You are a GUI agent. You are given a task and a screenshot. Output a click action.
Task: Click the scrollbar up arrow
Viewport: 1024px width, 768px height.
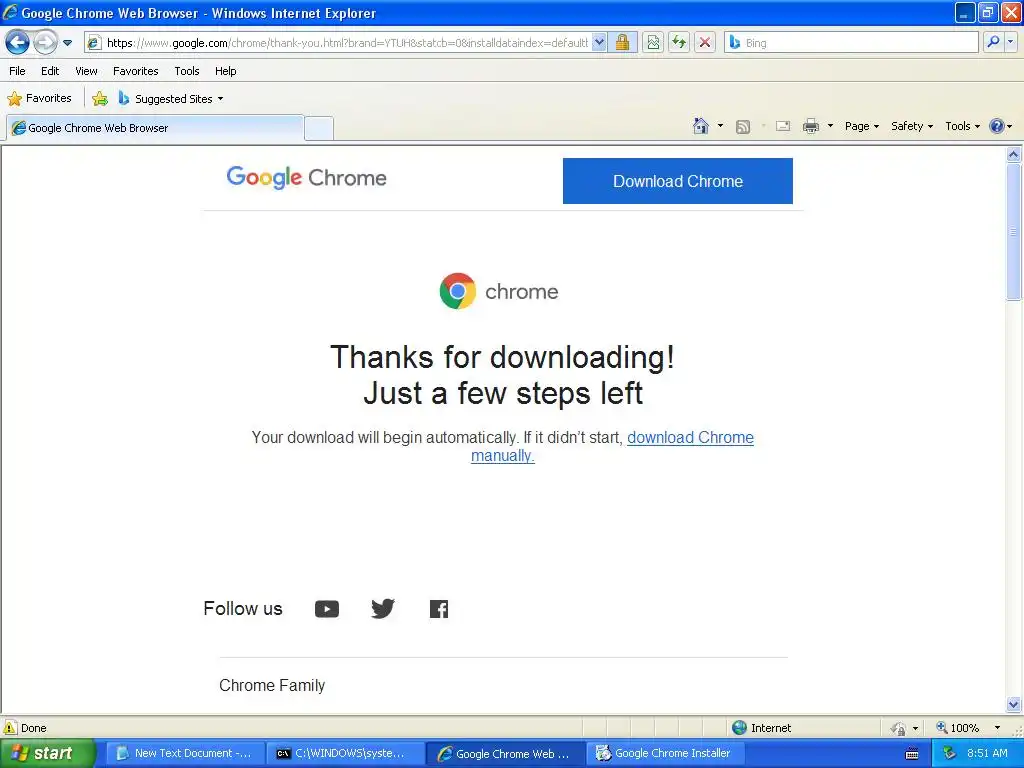tap(1014, 155)
